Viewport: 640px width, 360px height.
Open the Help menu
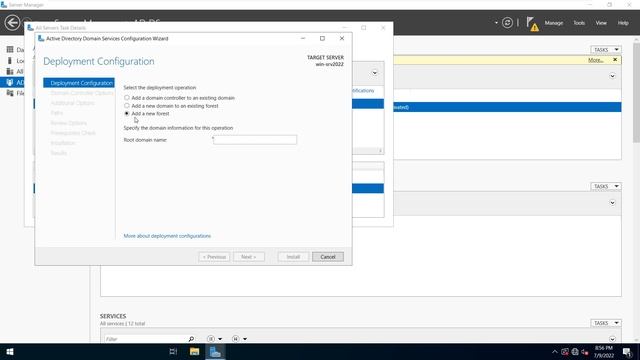coord(623,23)
